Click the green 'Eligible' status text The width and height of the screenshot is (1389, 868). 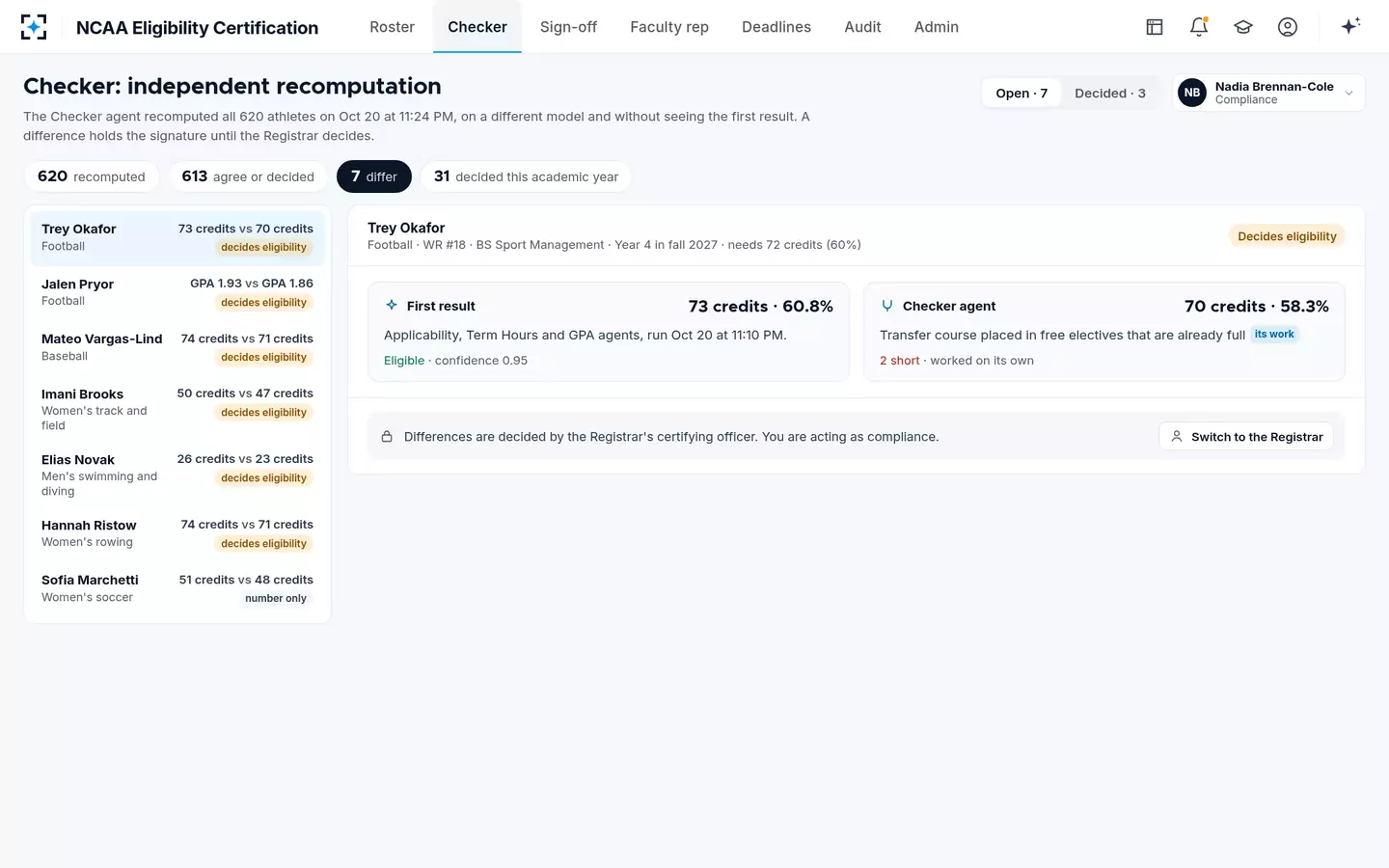click(x=404, y=361)
